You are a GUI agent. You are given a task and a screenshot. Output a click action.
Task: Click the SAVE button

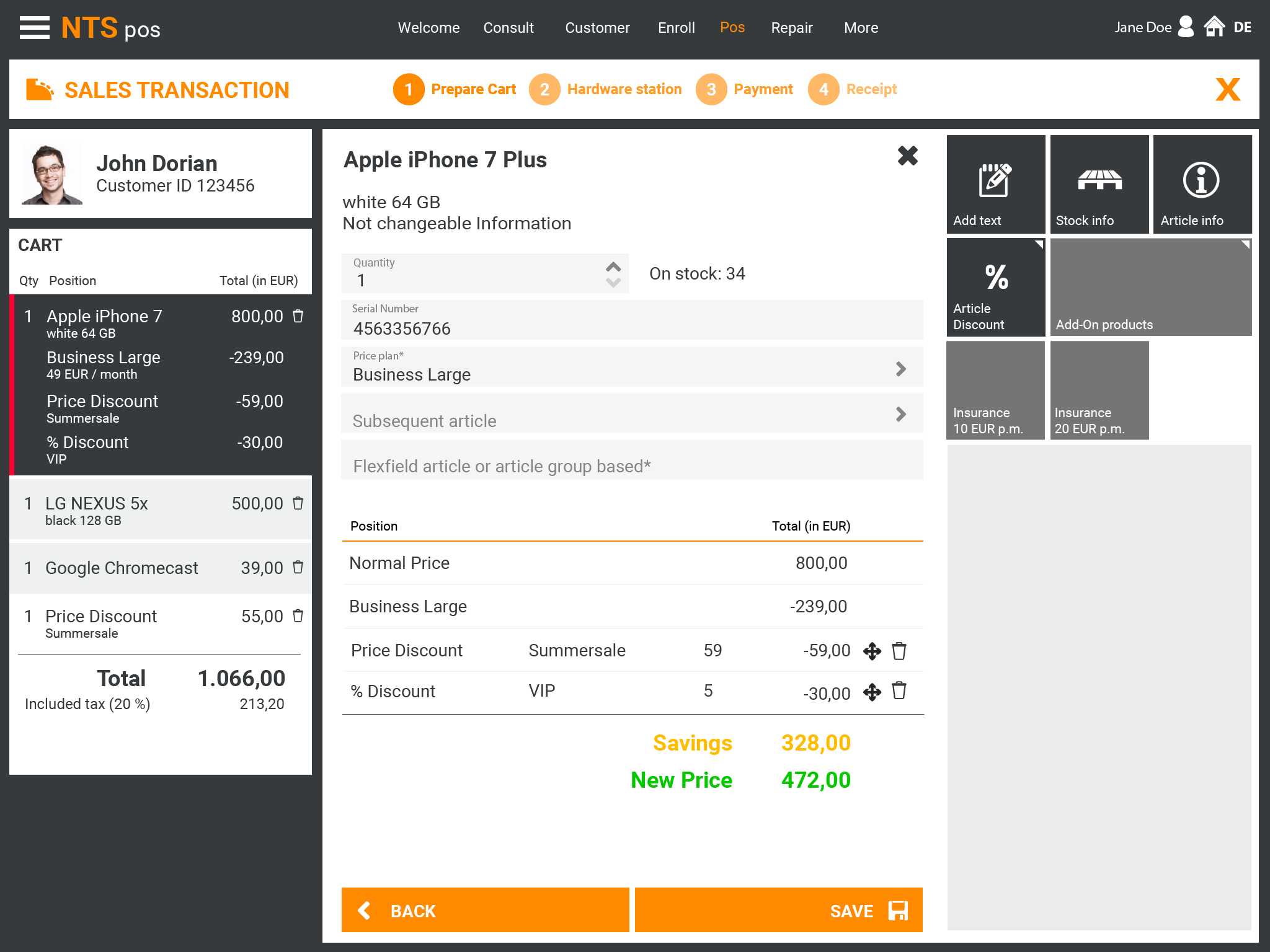pos(778,910)
